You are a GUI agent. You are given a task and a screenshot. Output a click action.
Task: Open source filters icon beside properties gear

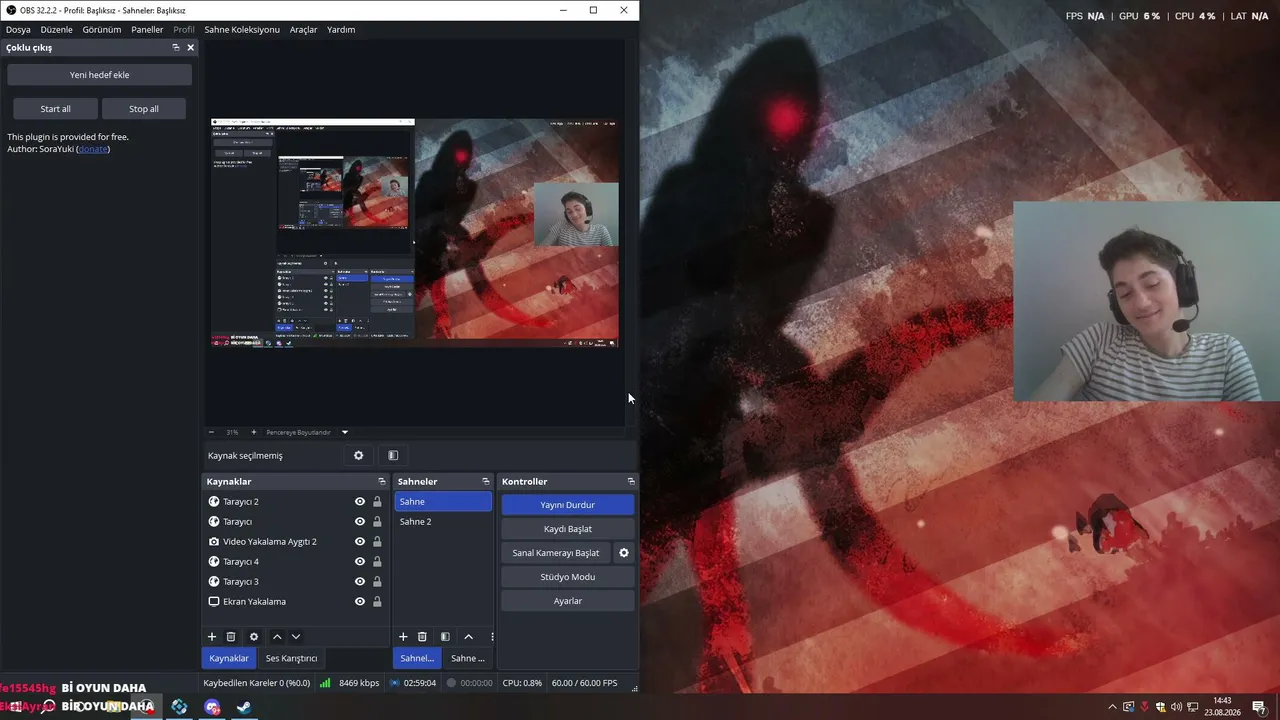(x=393, y=456)
